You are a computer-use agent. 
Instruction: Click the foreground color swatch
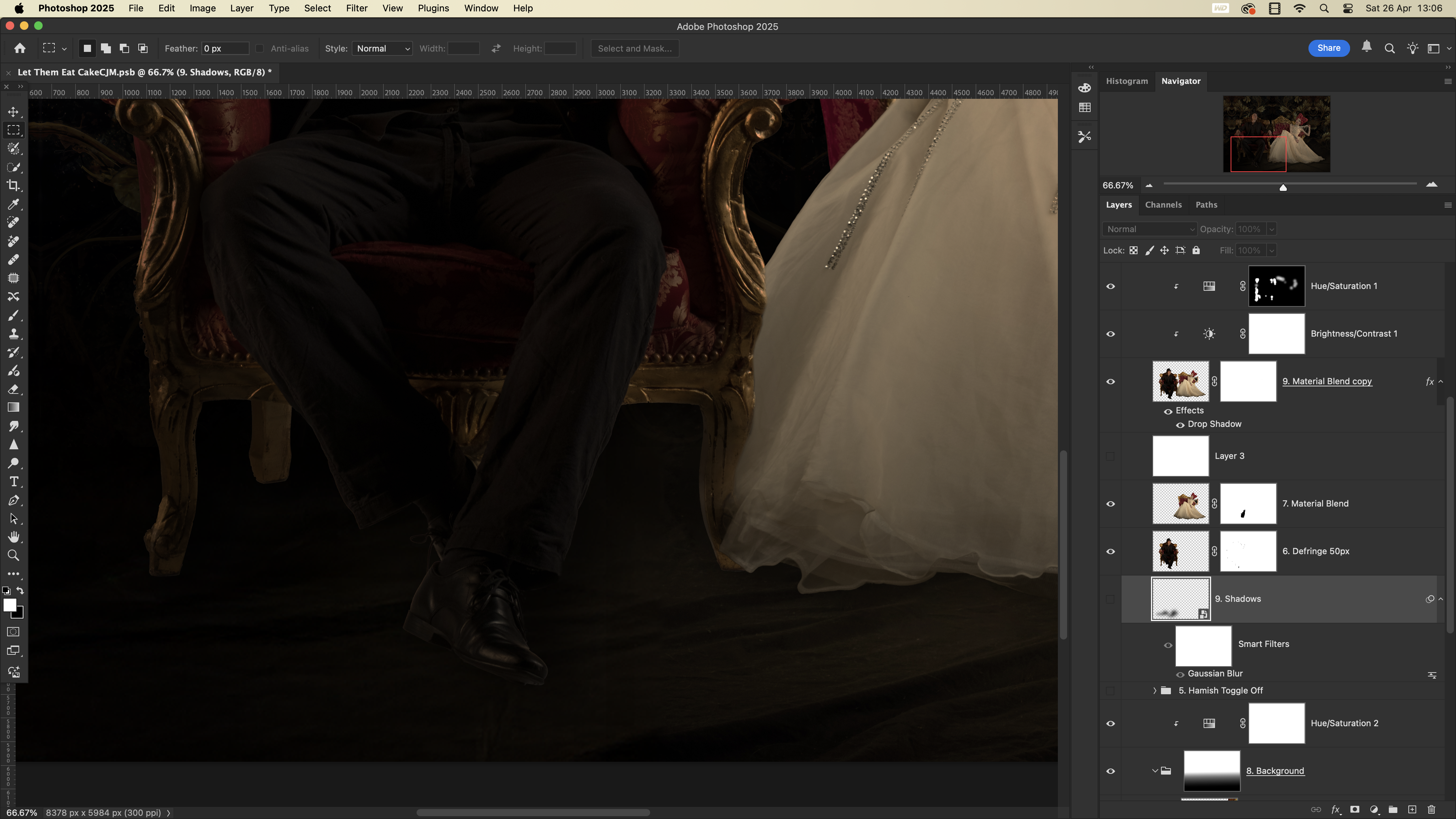point(9,605)
